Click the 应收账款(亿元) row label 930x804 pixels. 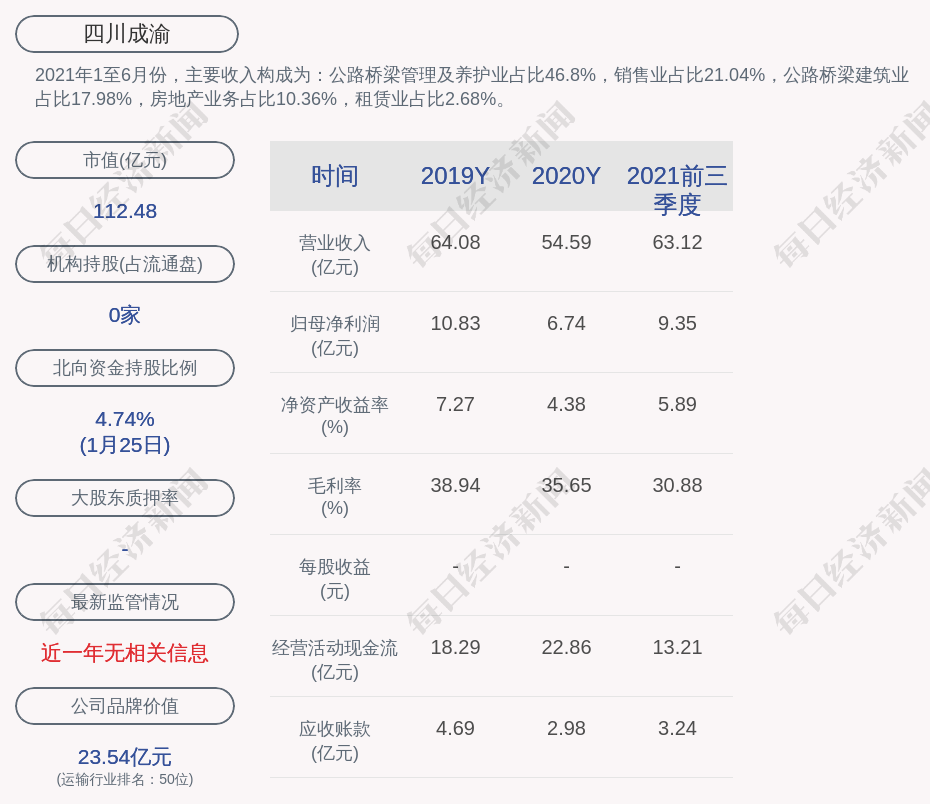pos(335,741)
